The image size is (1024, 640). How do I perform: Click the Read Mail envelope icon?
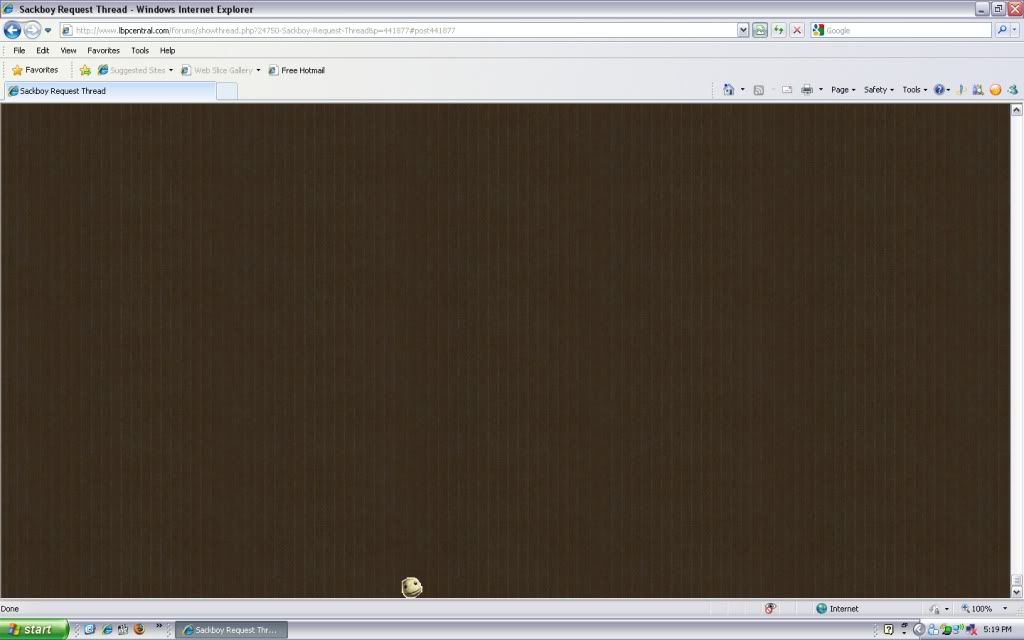[786, 90]
